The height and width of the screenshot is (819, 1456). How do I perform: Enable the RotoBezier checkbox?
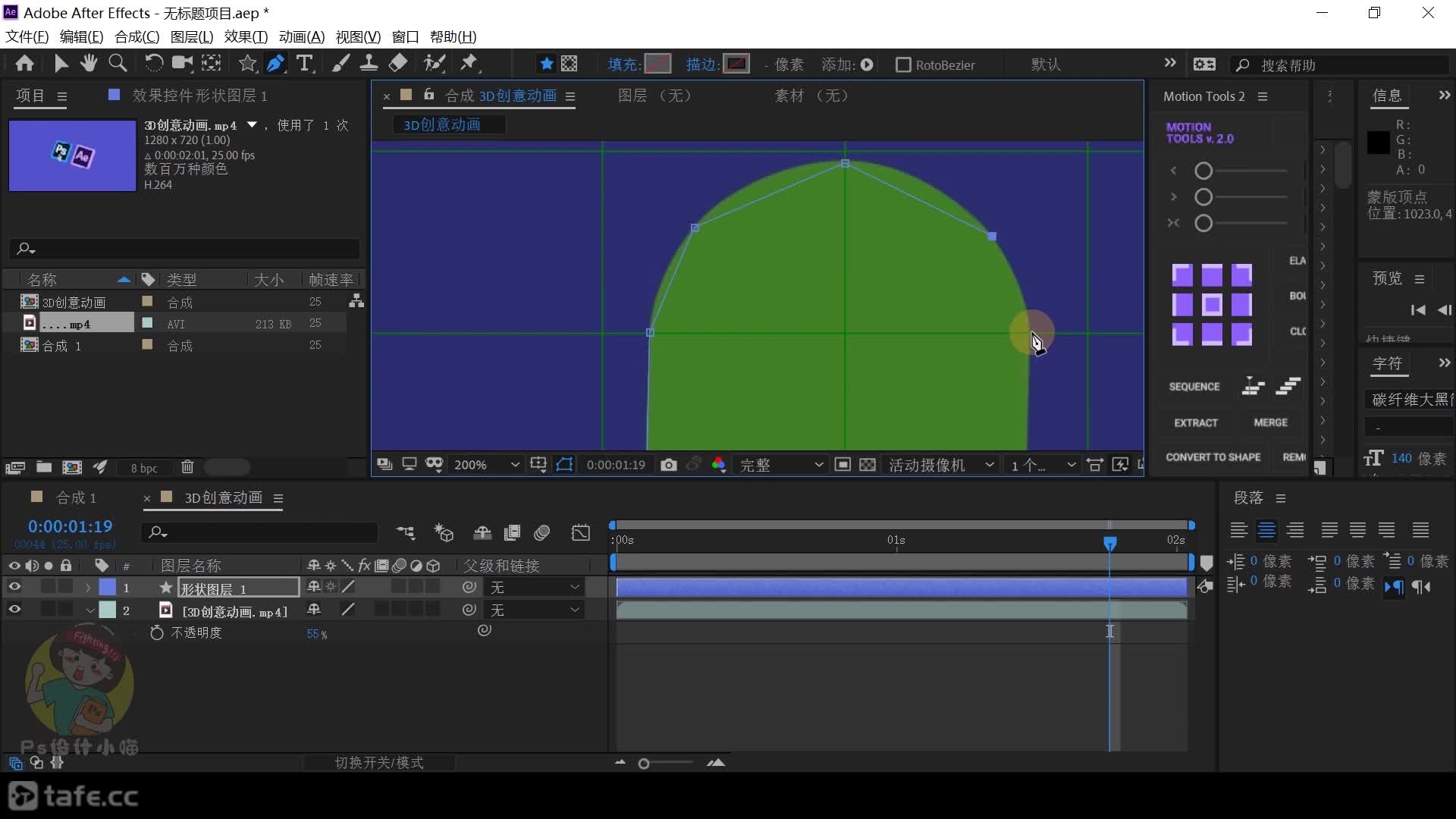click(903, 65)
